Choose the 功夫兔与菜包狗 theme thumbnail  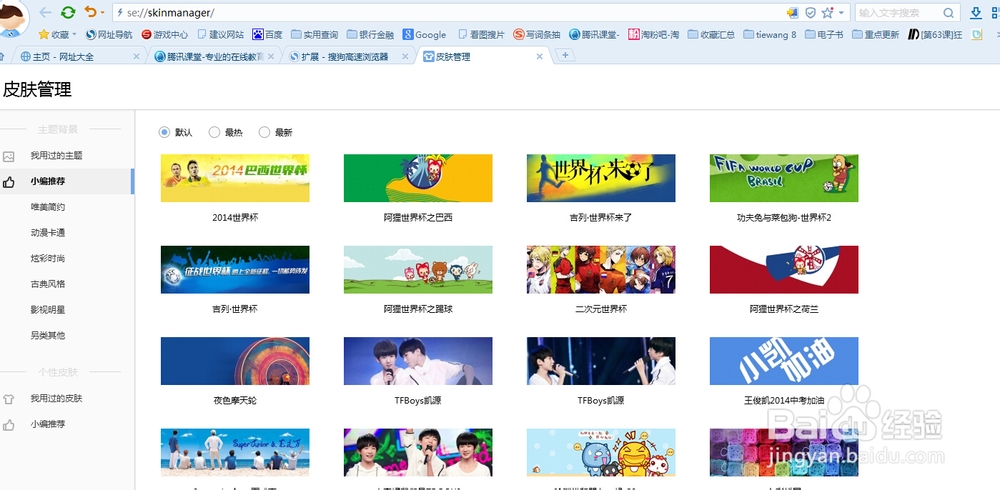point(784,178)
